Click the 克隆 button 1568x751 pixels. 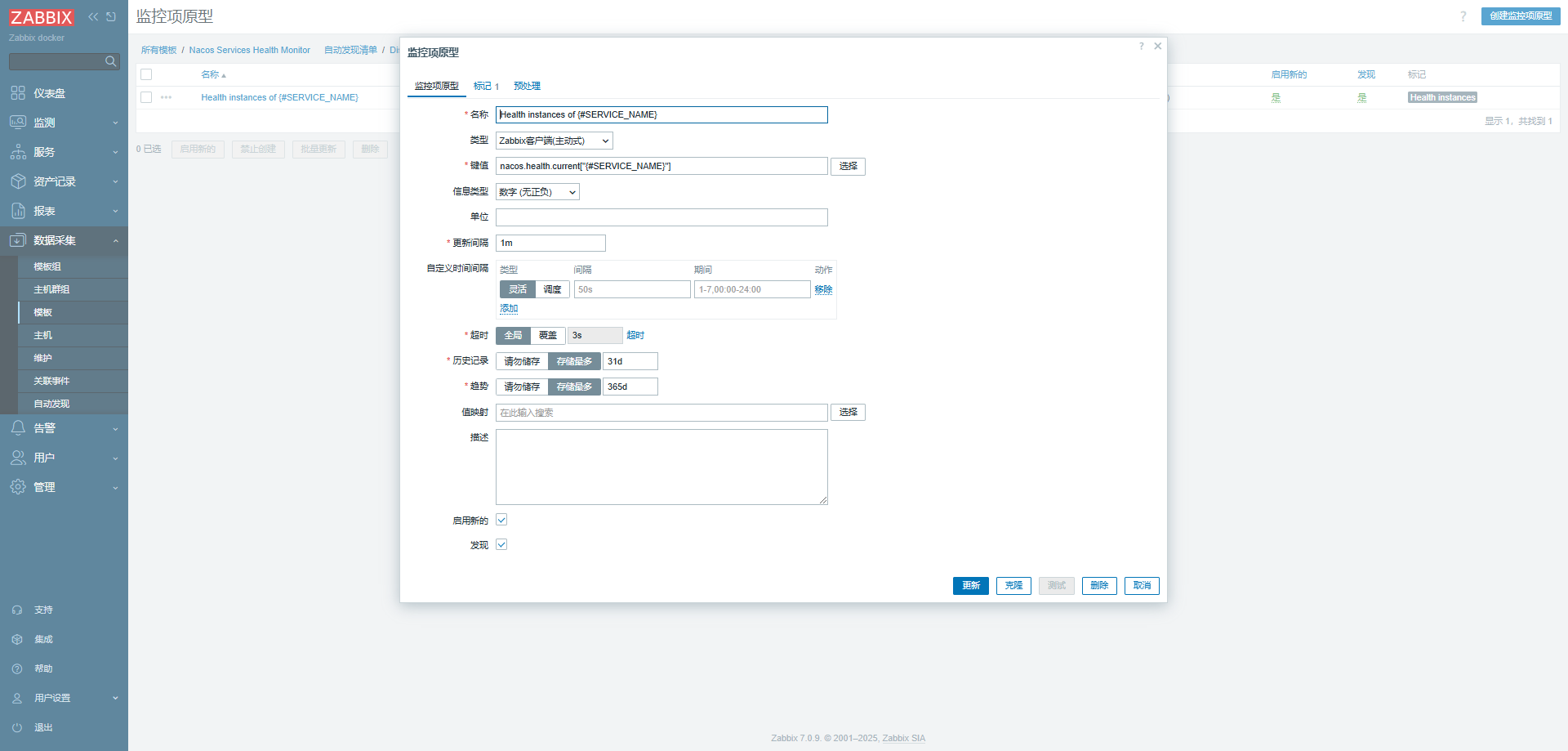[1013, 585]
